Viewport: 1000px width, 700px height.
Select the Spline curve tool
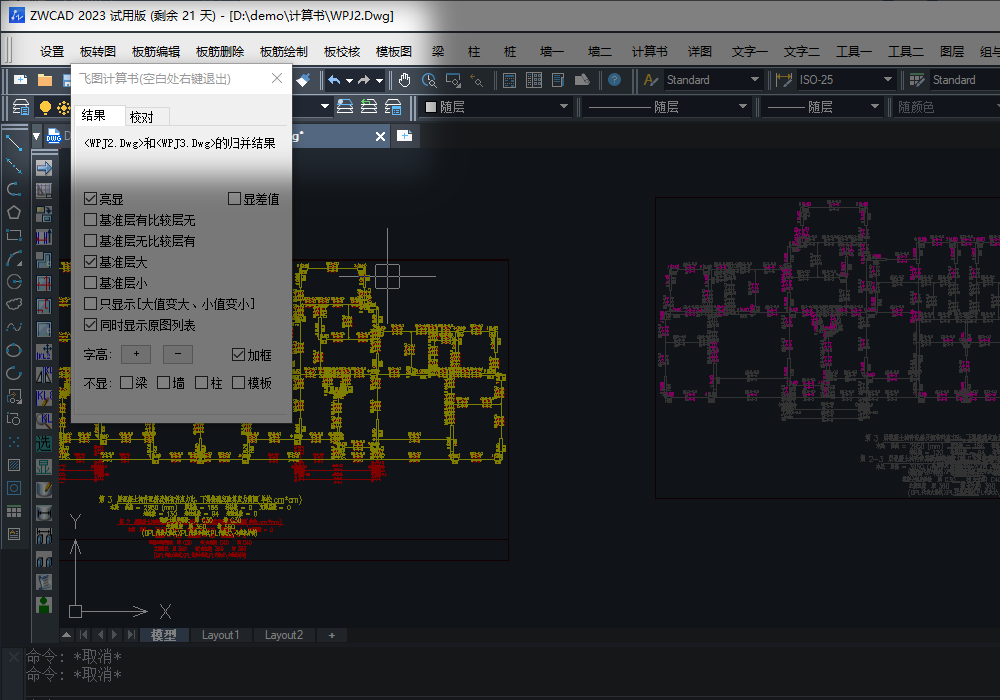13,327
